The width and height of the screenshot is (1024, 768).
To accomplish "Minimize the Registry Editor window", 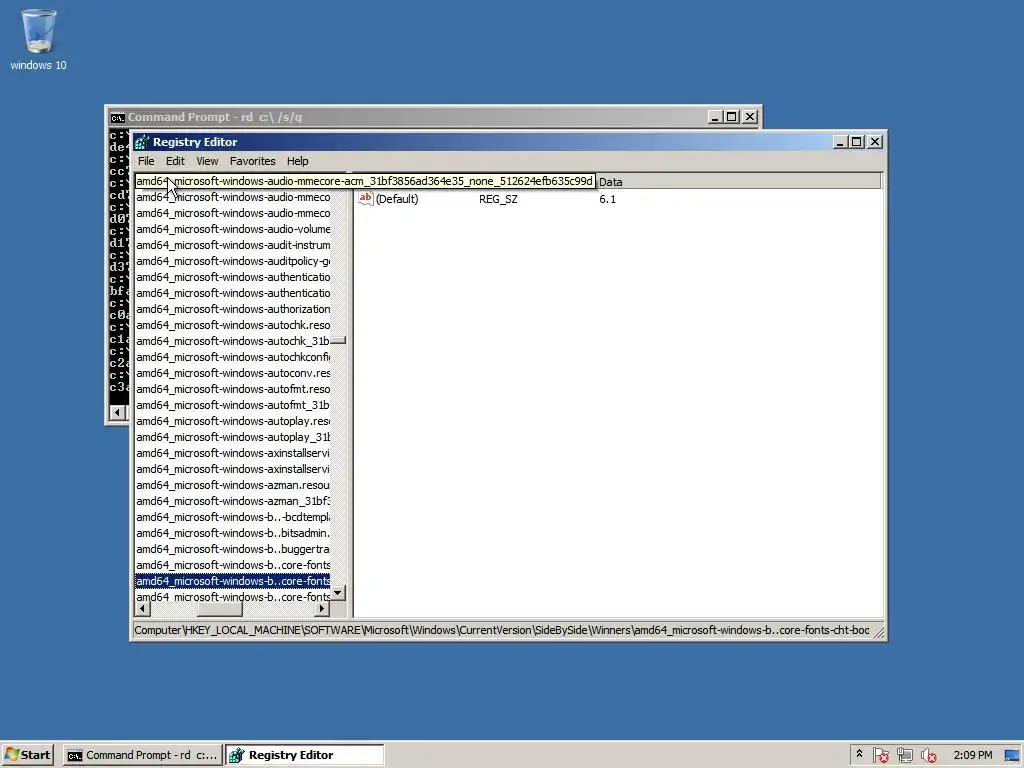I will 840,142.
